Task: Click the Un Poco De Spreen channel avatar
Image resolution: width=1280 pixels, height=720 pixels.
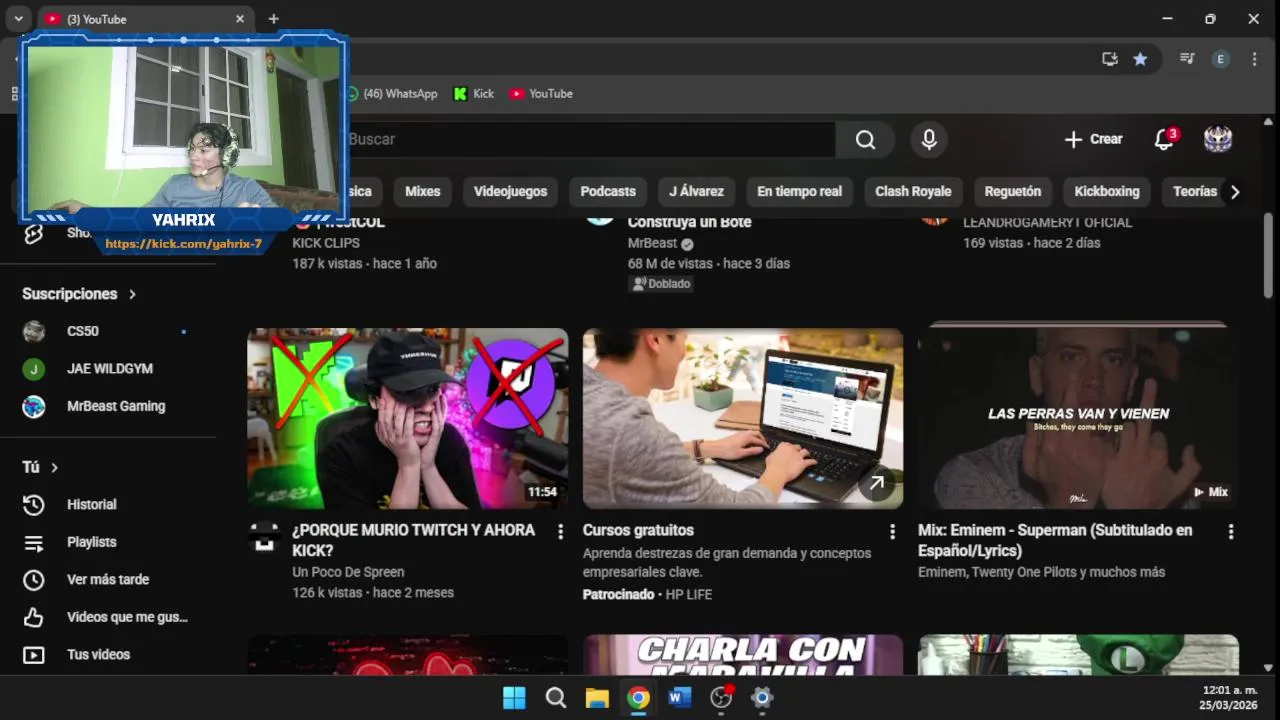Action: [x=264, y=537]
